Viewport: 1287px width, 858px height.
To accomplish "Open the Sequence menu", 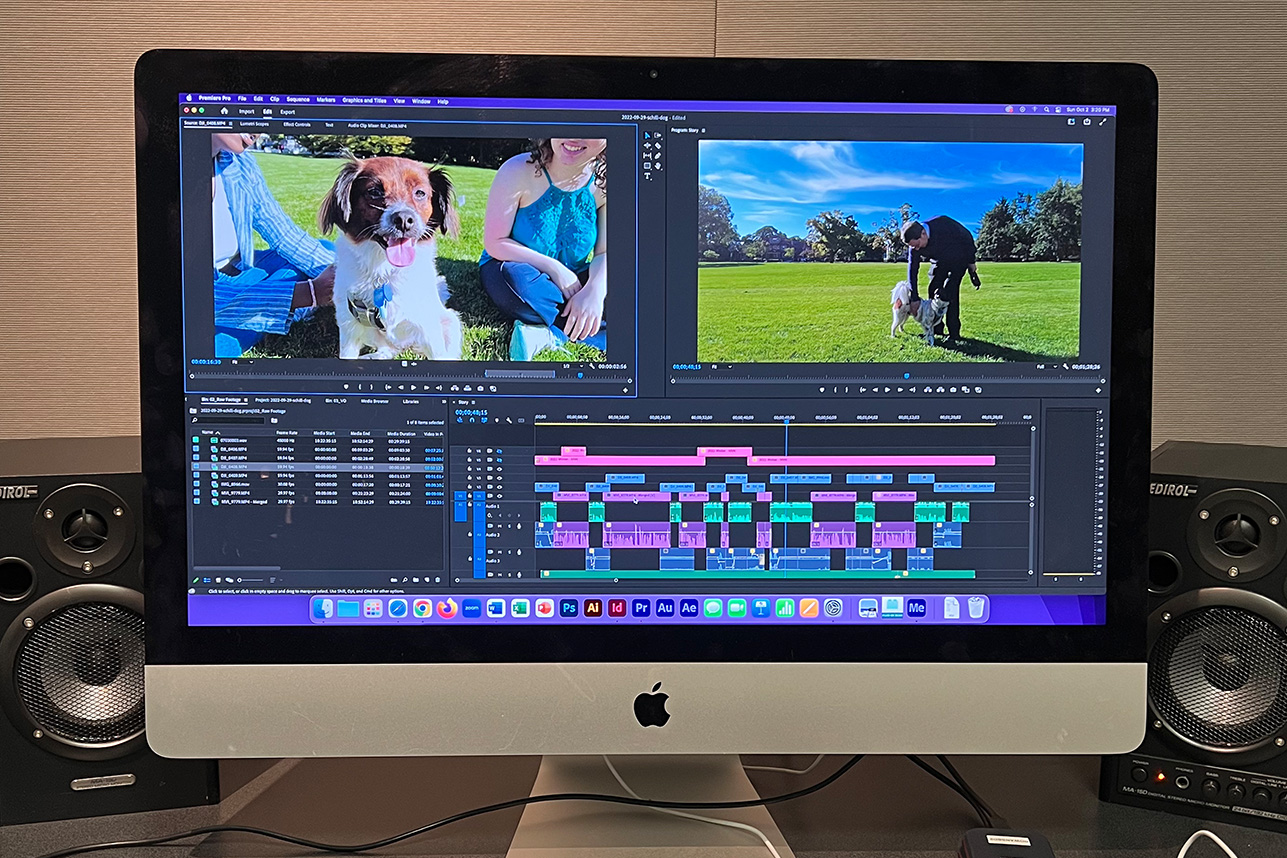I will 298,101.
